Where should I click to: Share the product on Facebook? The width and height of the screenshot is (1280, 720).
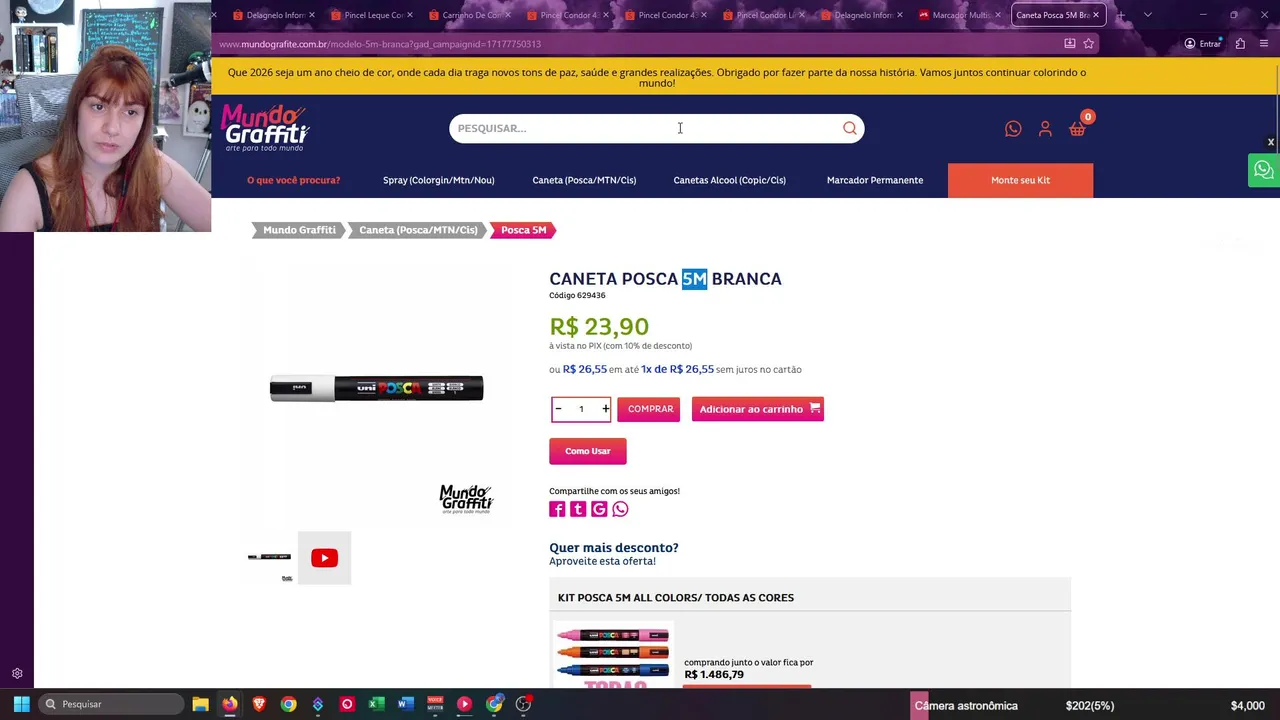coord(557,509)
